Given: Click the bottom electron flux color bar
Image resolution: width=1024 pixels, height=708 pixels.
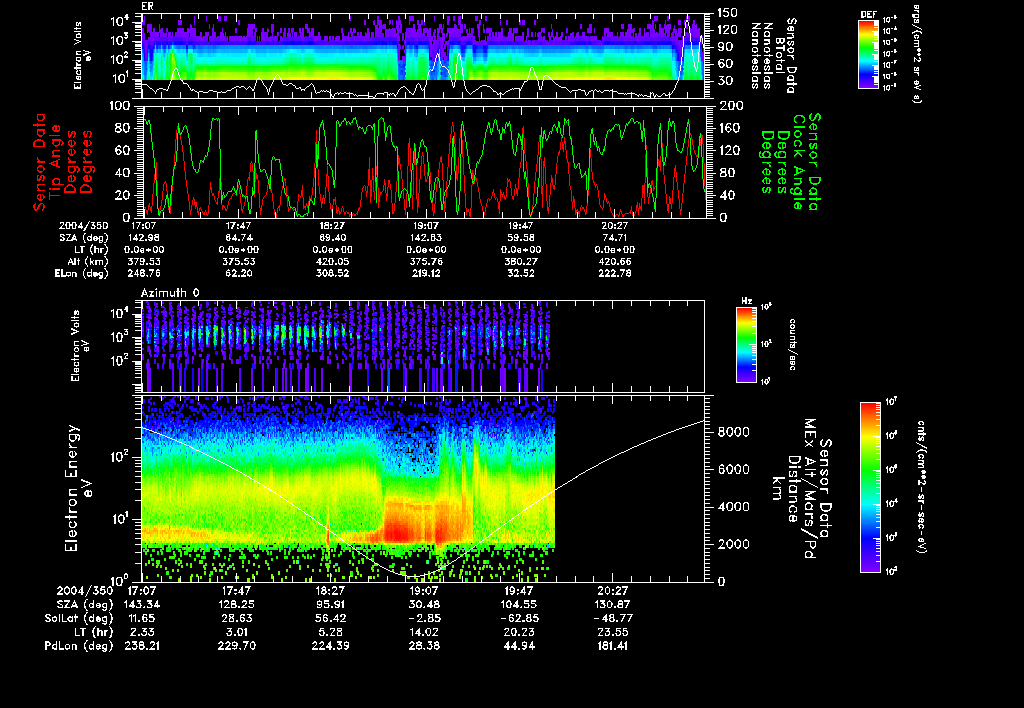Looking at the screenshot, I should click(869, 487).
